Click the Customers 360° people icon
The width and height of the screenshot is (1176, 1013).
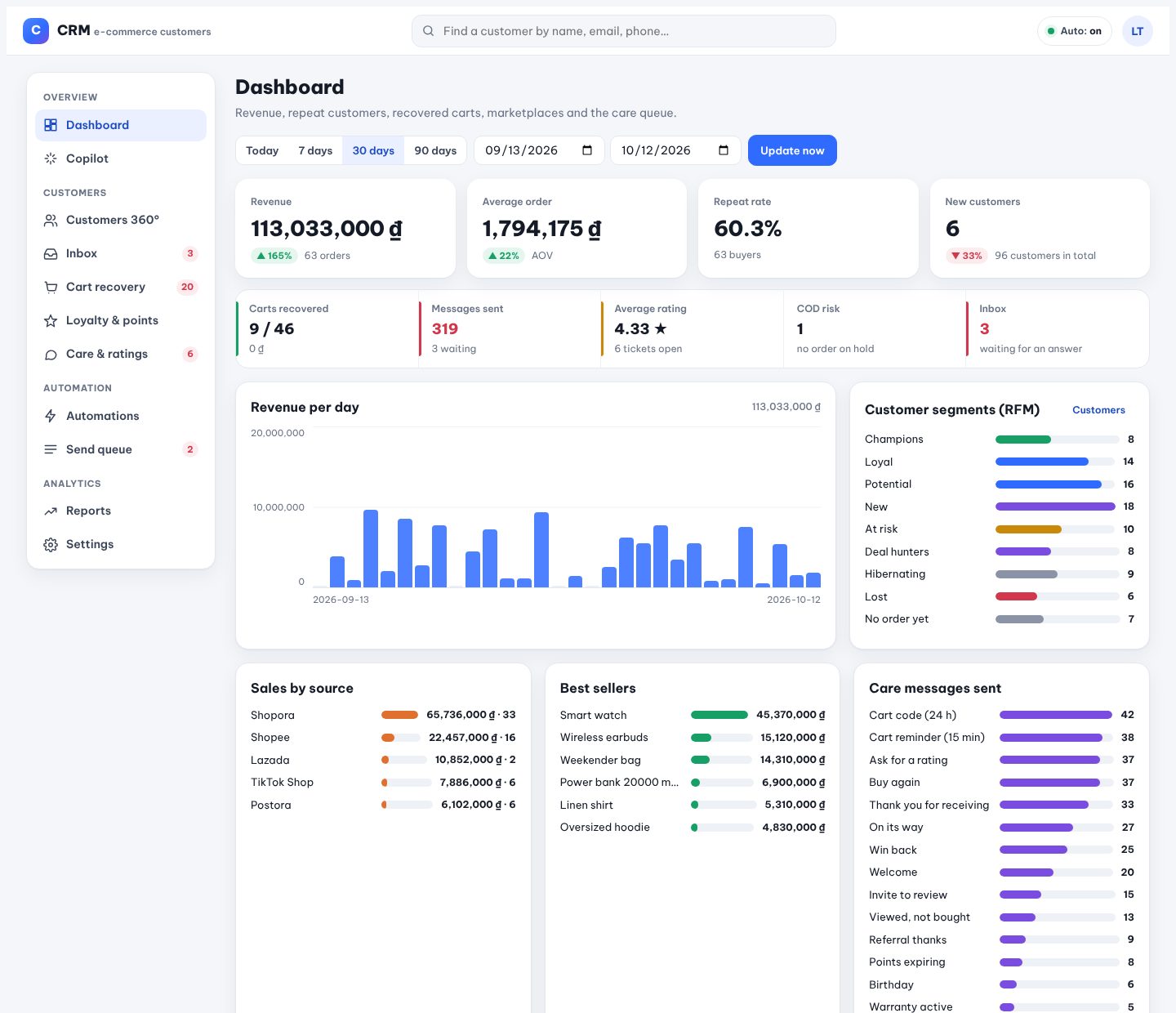tap(51, 220)
